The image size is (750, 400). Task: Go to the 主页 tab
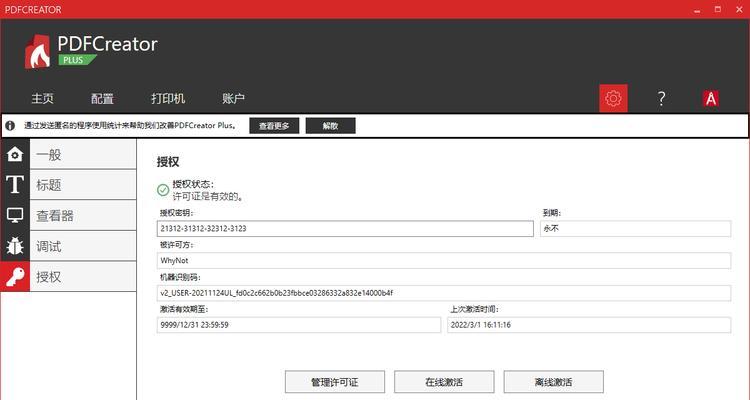tap(43, 99)
